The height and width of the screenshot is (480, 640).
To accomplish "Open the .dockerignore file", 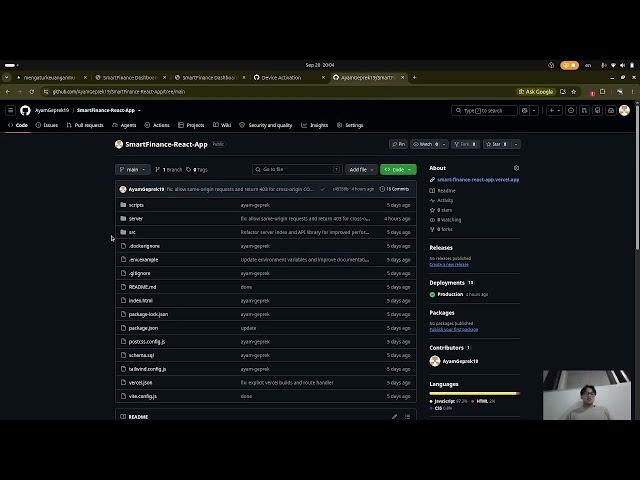I will point(144,246).
